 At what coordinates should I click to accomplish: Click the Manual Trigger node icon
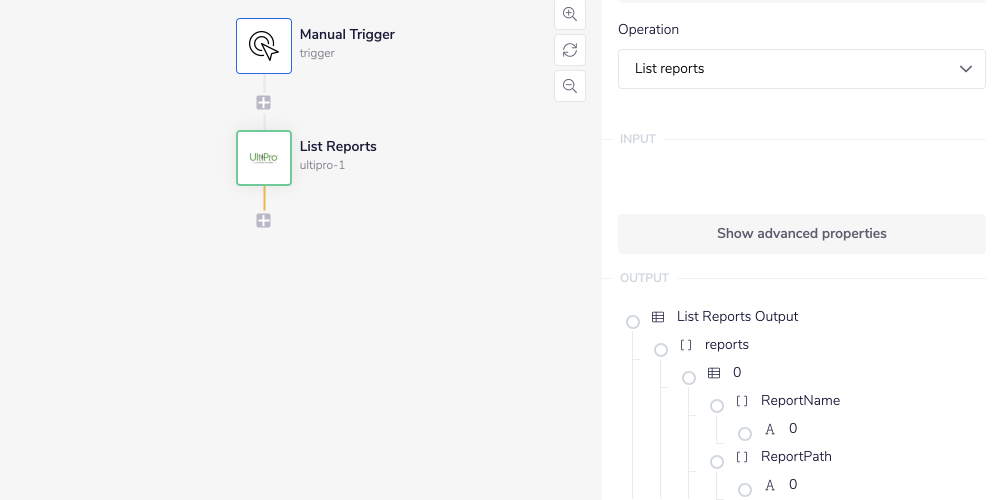click(264, 46)
